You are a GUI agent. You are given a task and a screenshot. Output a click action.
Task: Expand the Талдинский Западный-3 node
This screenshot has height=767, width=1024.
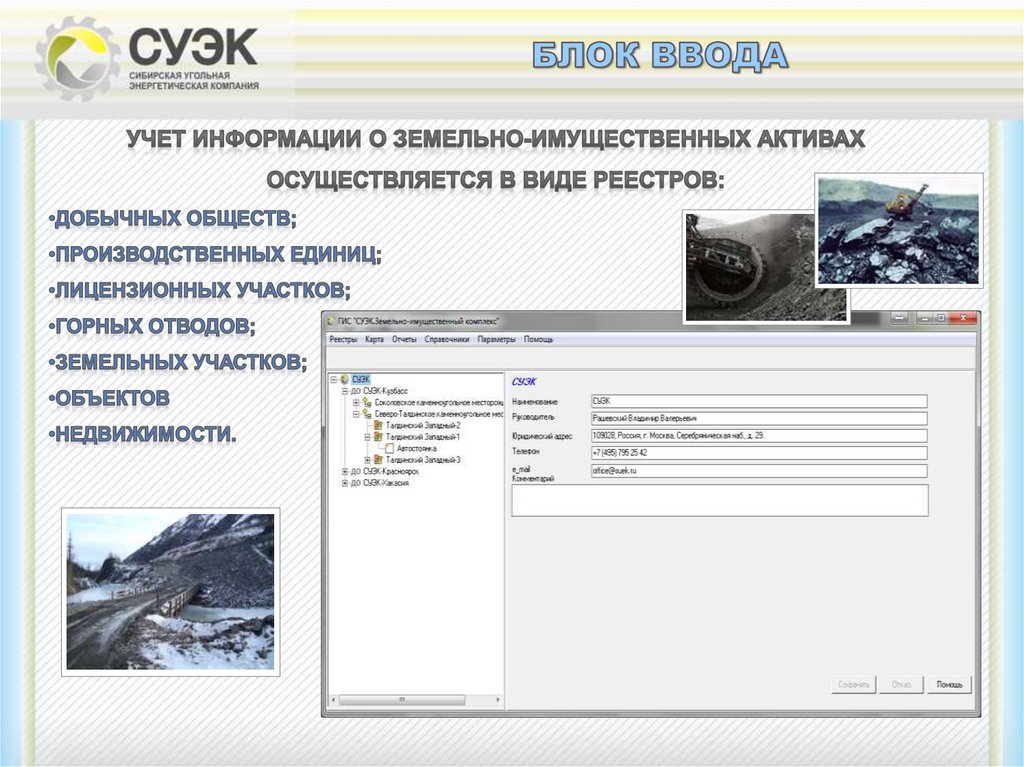point(368,460)
